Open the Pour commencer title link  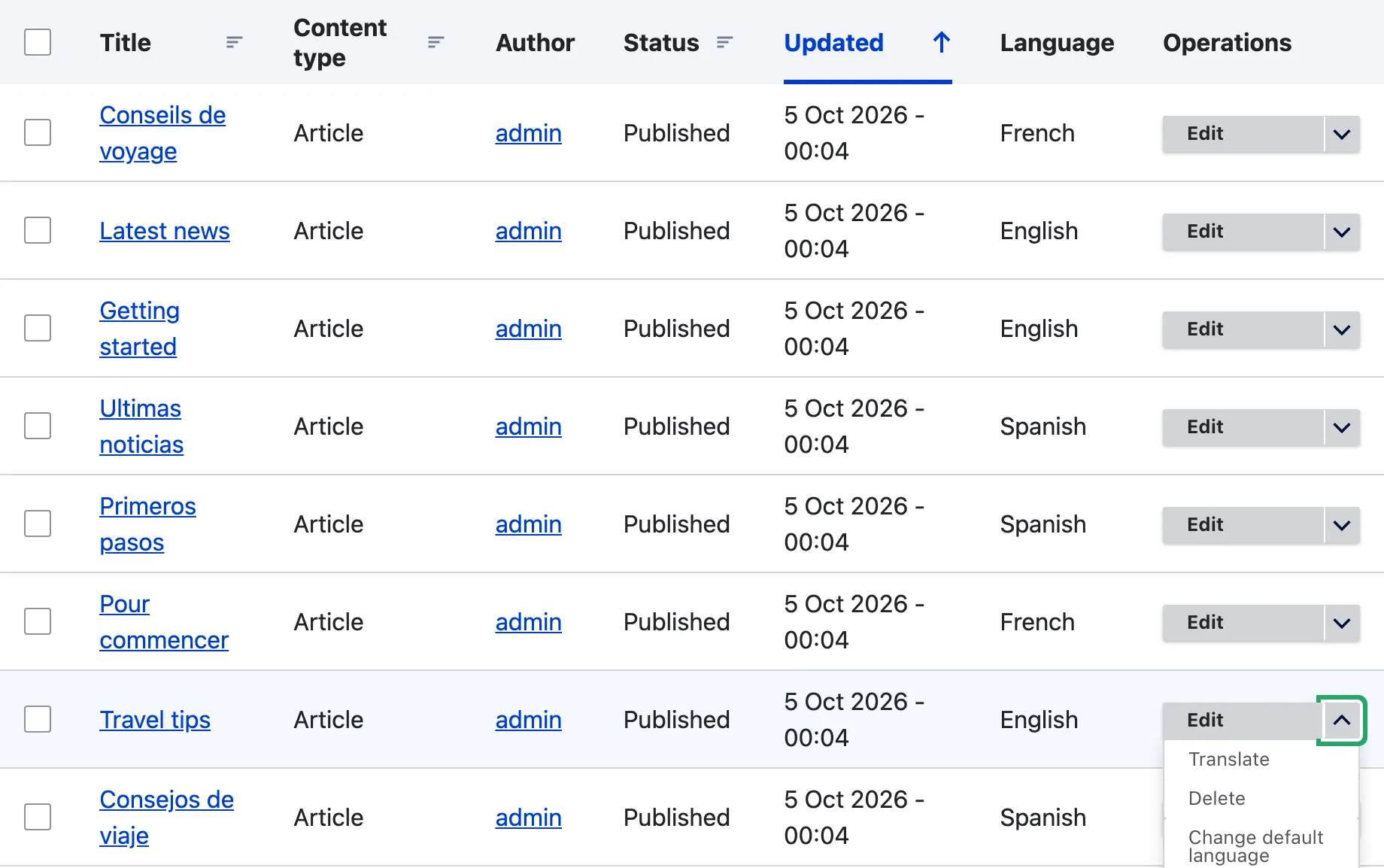164,622
